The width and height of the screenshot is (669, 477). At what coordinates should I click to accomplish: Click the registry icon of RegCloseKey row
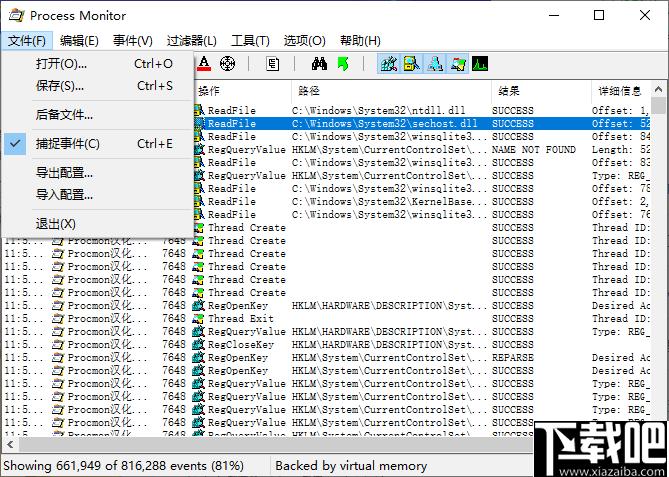click(198, 345)
